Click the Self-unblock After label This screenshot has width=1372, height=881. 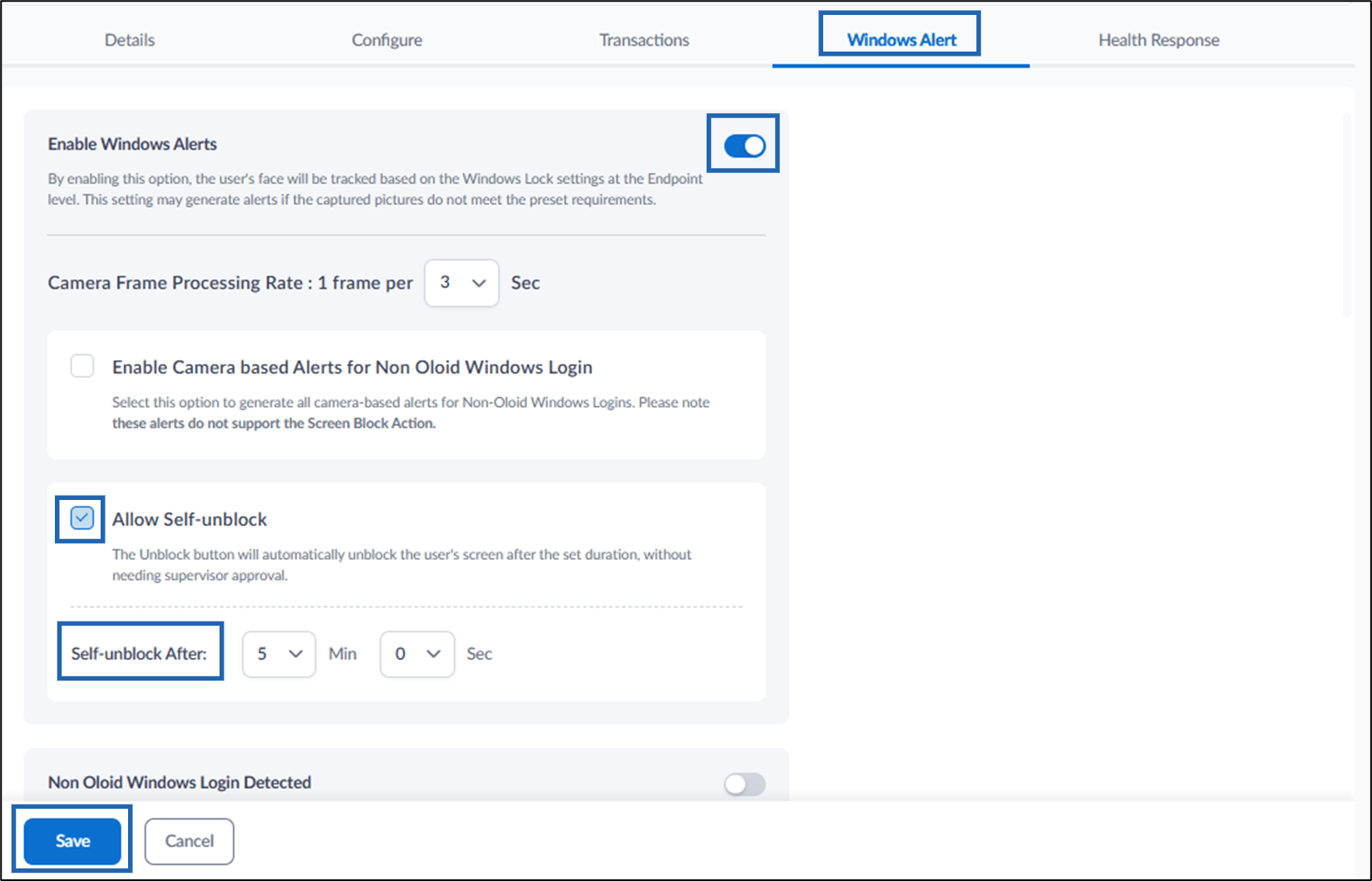click(x=139, y=654)
